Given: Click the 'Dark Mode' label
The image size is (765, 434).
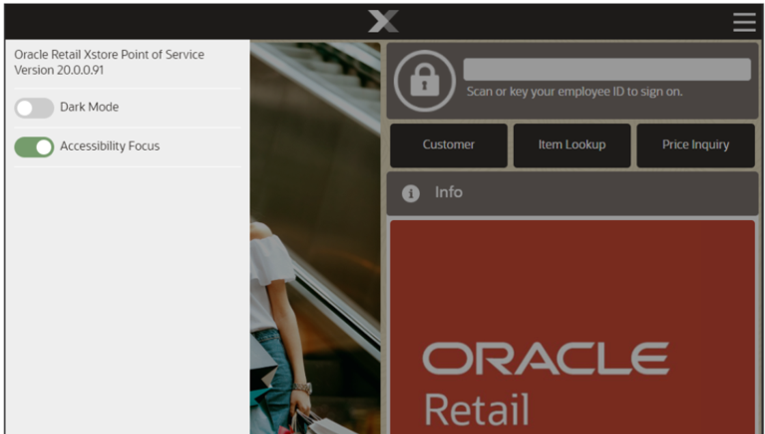Looking at the screenshot, I should click(89, 107).
